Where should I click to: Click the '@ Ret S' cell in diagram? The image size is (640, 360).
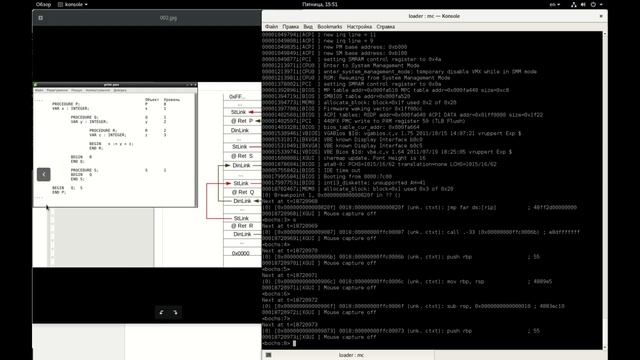242,156
